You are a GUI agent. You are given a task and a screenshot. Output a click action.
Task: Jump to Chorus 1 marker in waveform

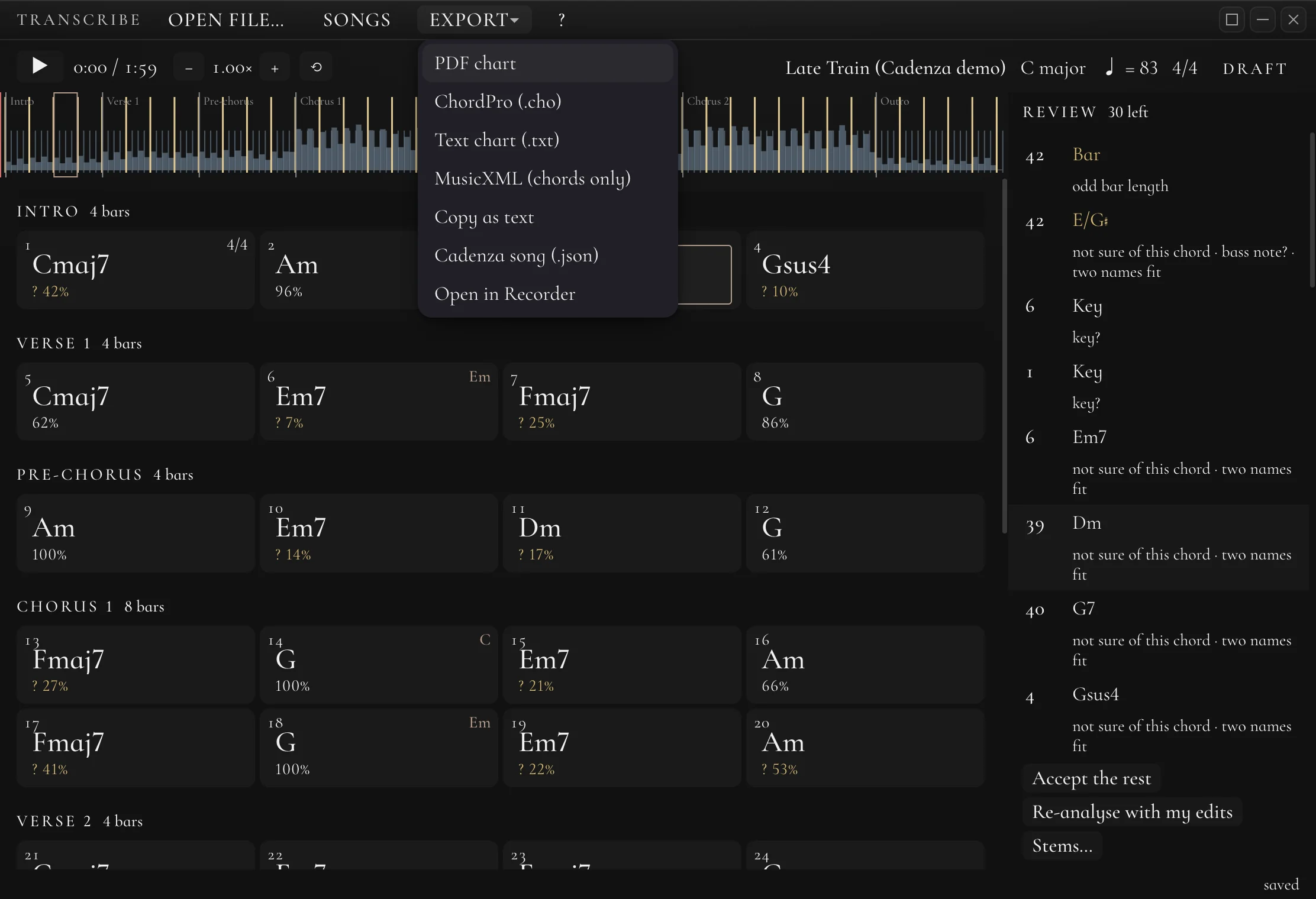(320, 101)
